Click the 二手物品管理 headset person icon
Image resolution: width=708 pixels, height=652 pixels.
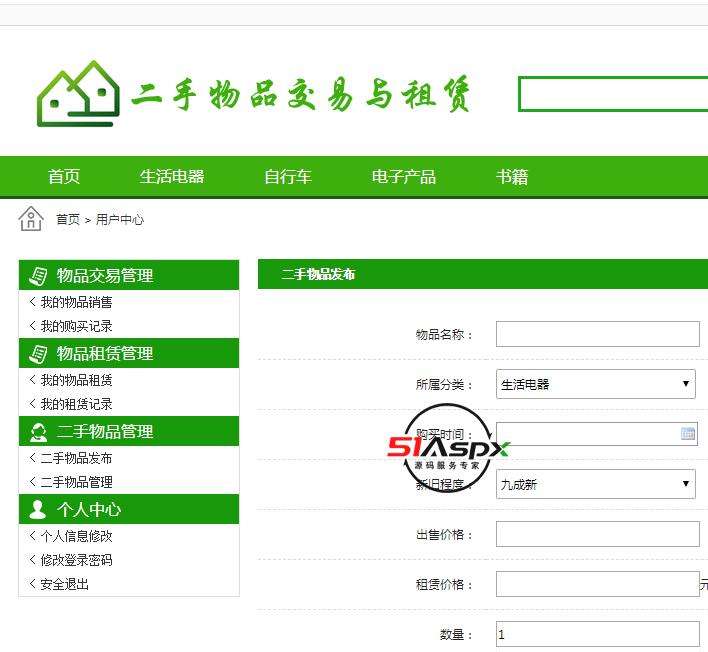click(38, 432)
